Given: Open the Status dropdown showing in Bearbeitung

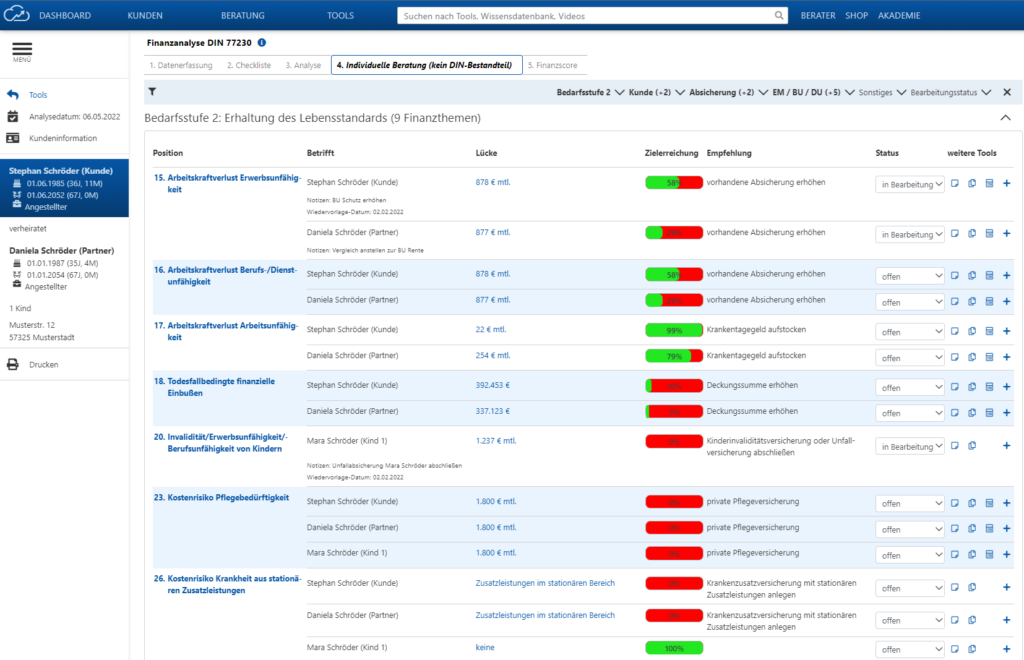Looking at the screenshot, I should (x=910, y=183).
